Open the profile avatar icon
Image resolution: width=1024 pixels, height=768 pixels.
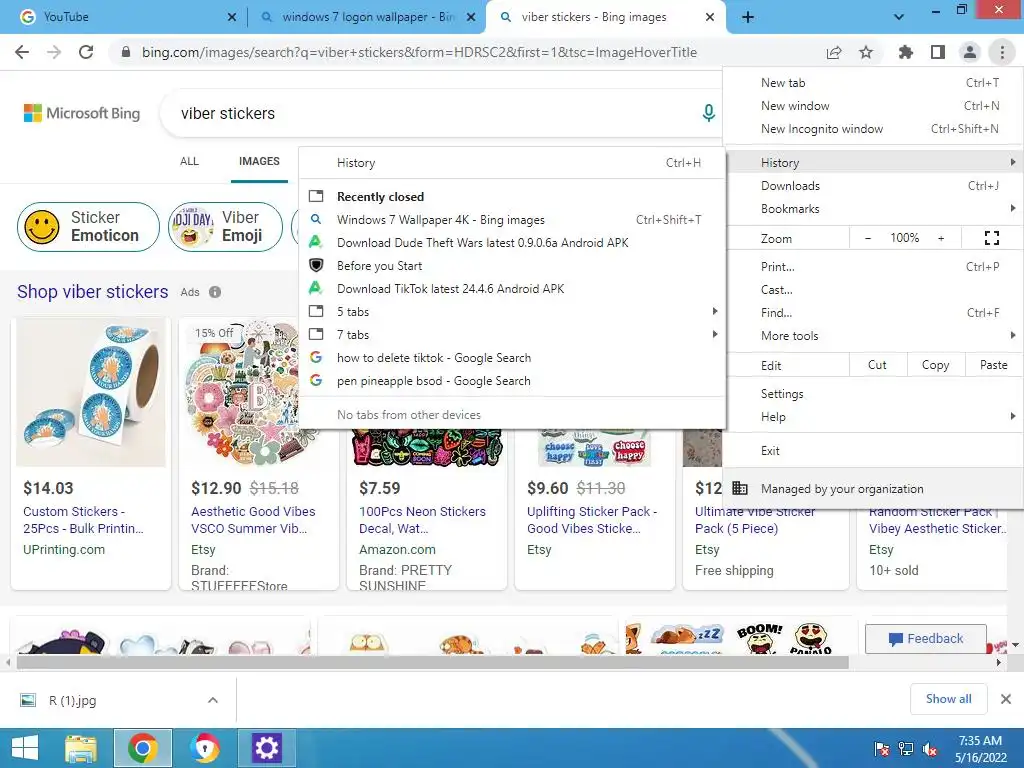[970, 52]
